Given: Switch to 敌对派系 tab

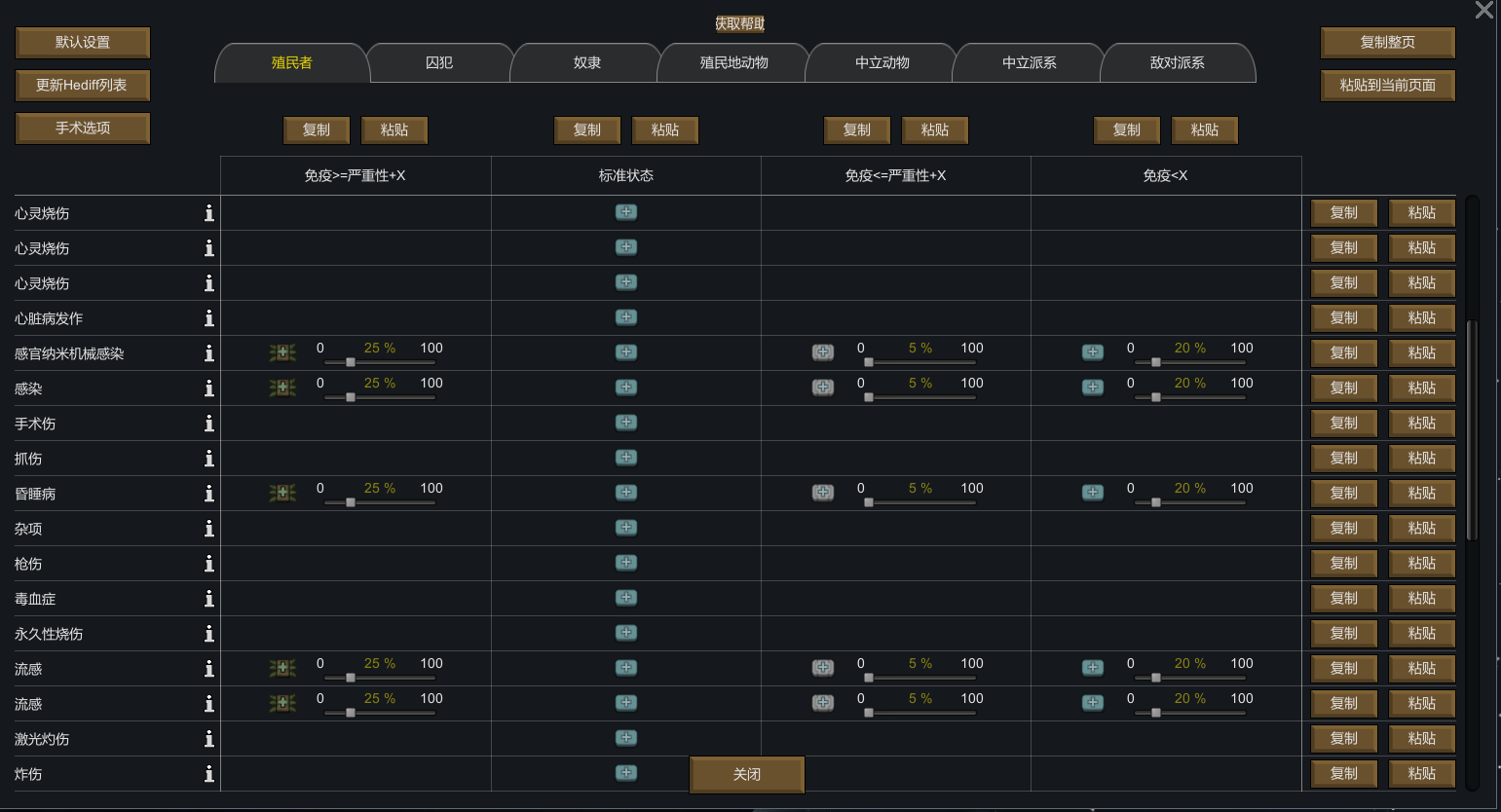Looking at the screenshot, I should pyautogui.click(x=1178, y=63).
